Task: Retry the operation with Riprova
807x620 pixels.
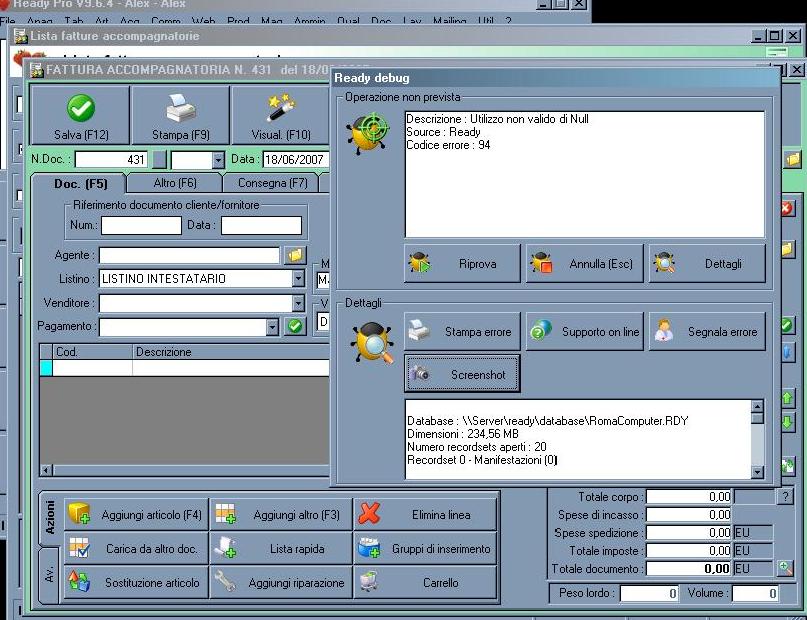Action: pos(462,263)
